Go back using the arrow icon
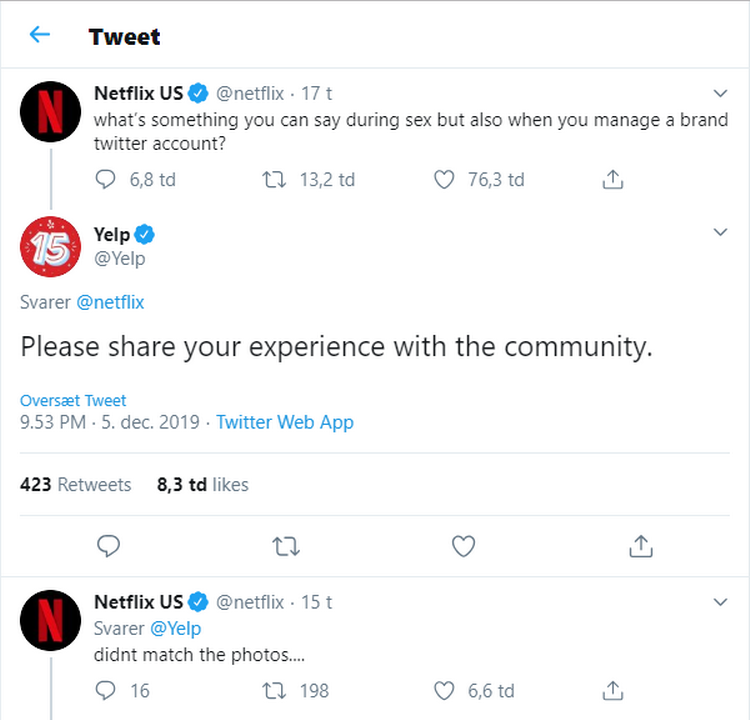The image size is (750, 720). [40, 36]
